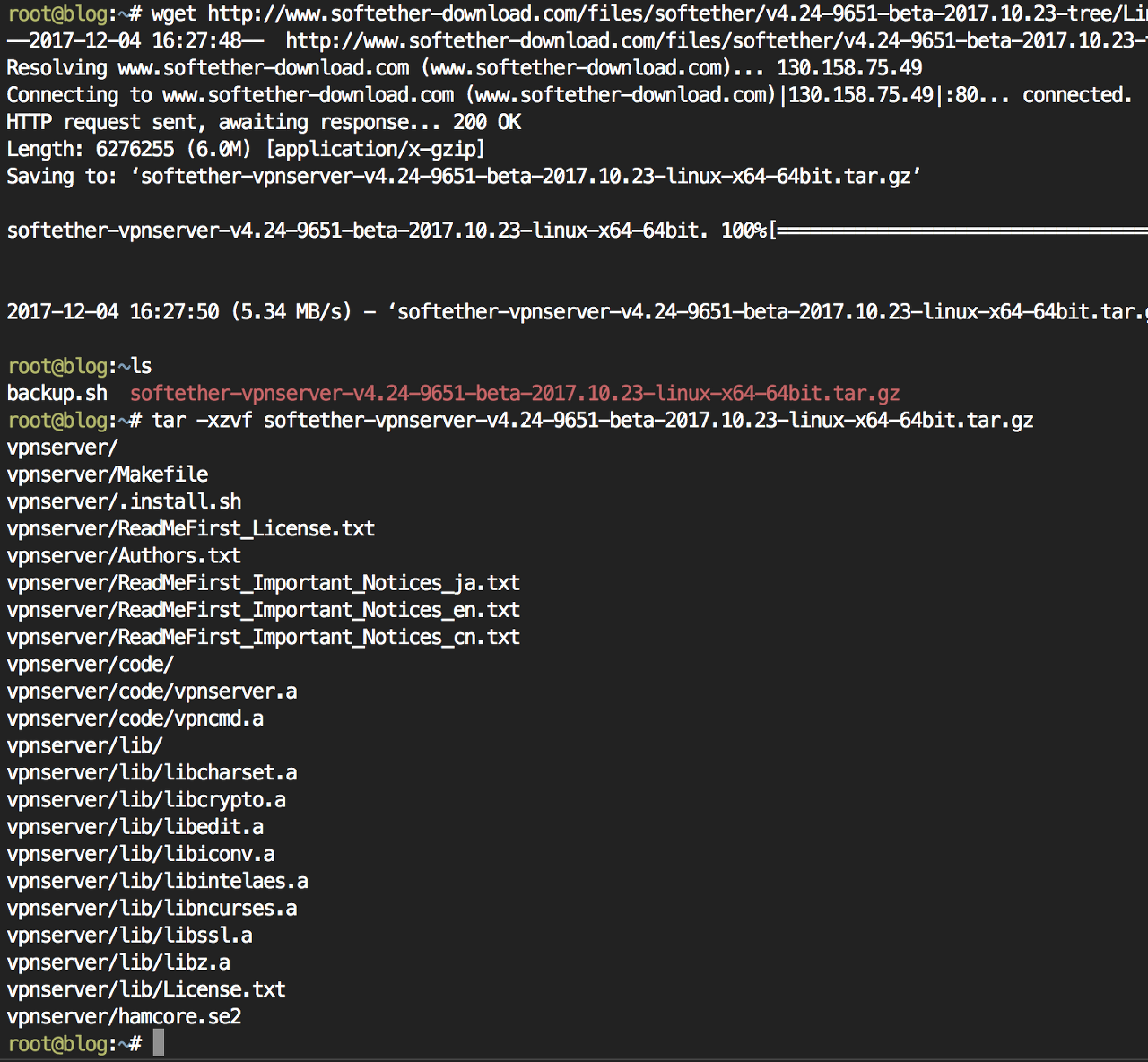Click the 'Connecting to www.softether-download.com' line

click(x=570, y=95)
